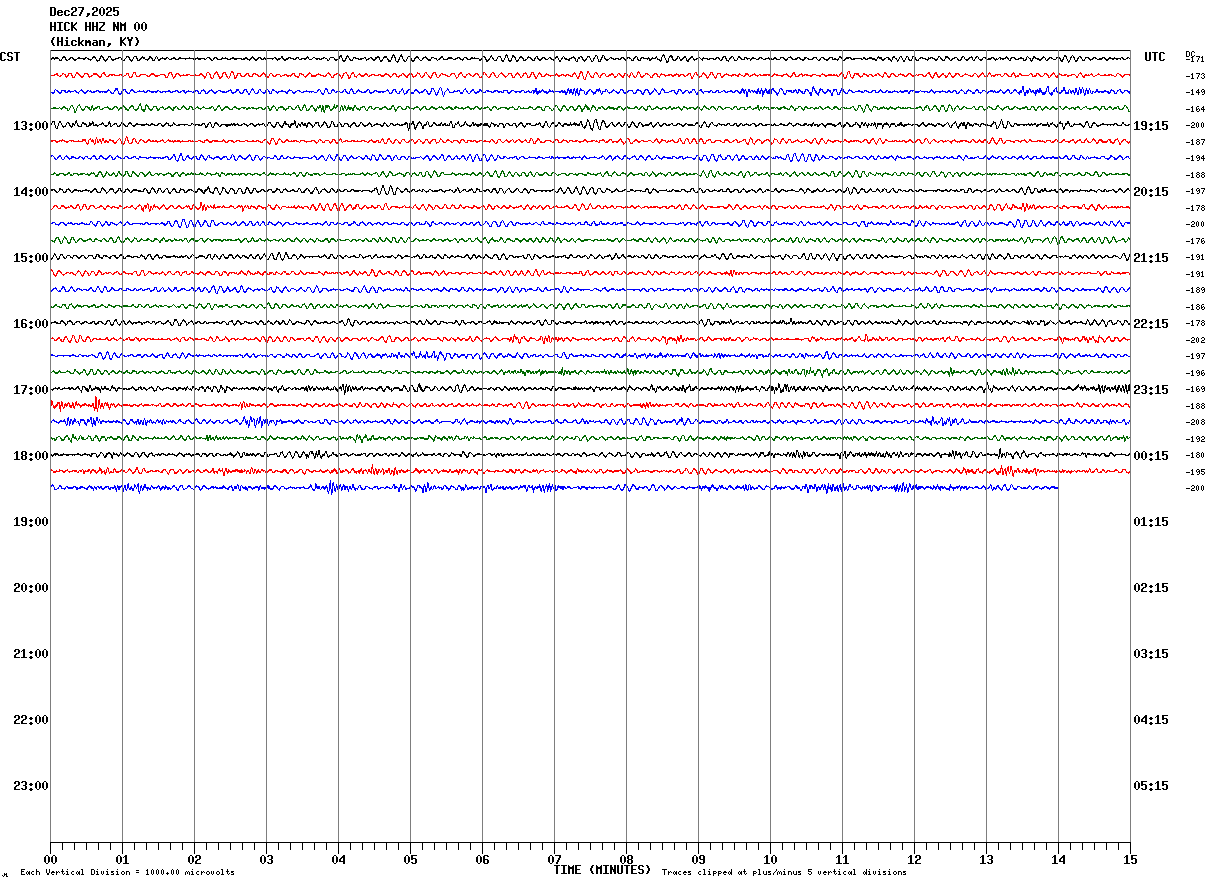Click the location label (Hickman, KY)
1210x886 pixels.
click(95, 42)
